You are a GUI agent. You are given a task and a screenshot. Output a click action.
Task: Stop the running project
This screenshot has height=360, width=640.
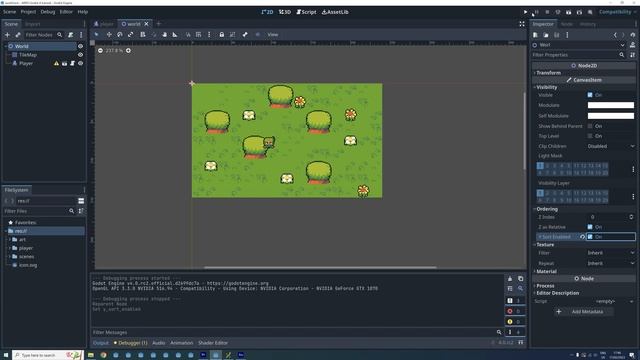[547, 12]
